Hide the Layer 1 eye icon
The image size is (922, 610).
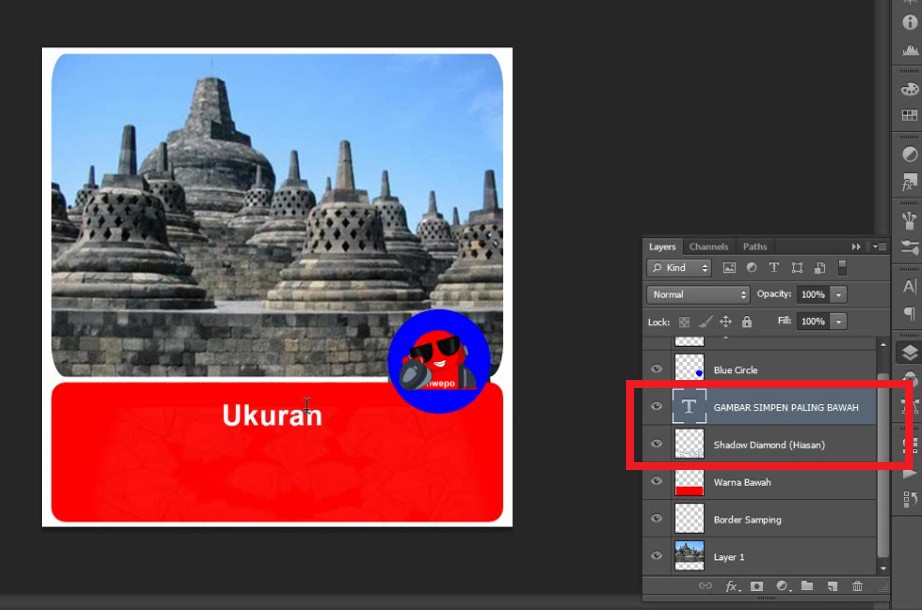click(656, 556)
